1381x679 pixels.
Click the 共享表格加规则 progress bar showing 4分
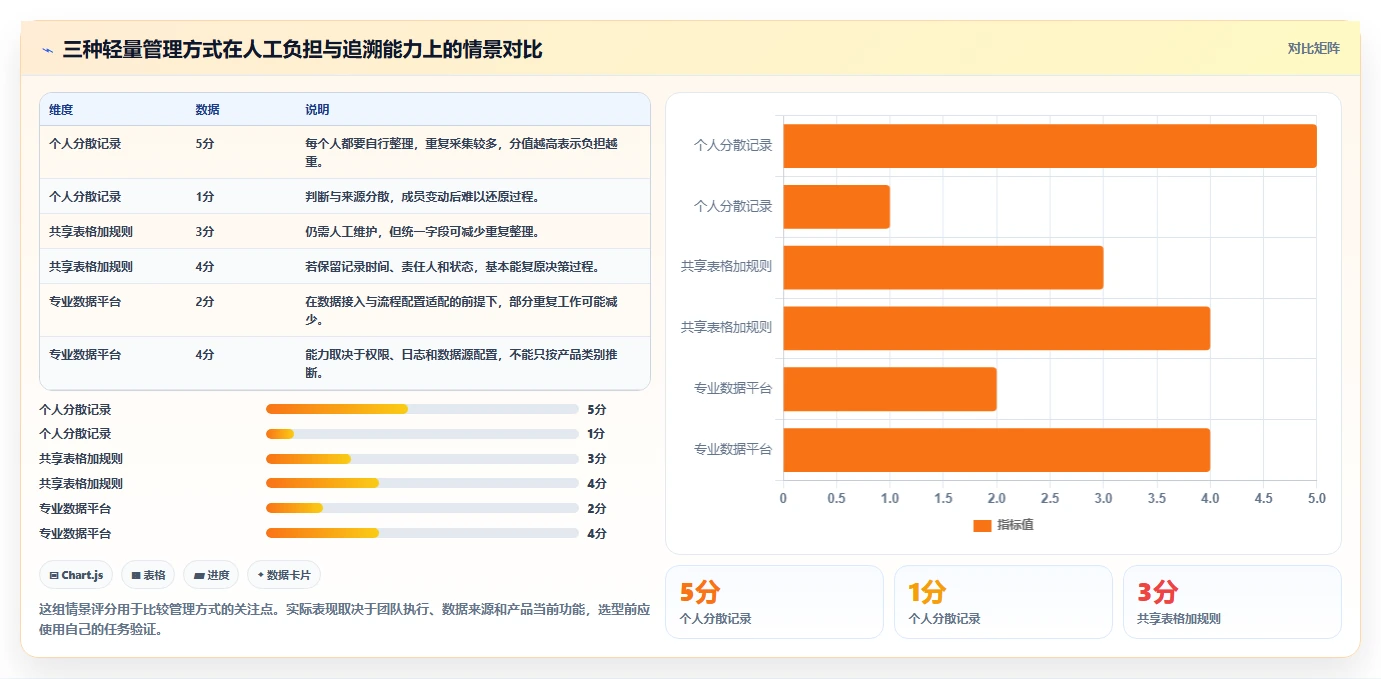coord(422,483)
